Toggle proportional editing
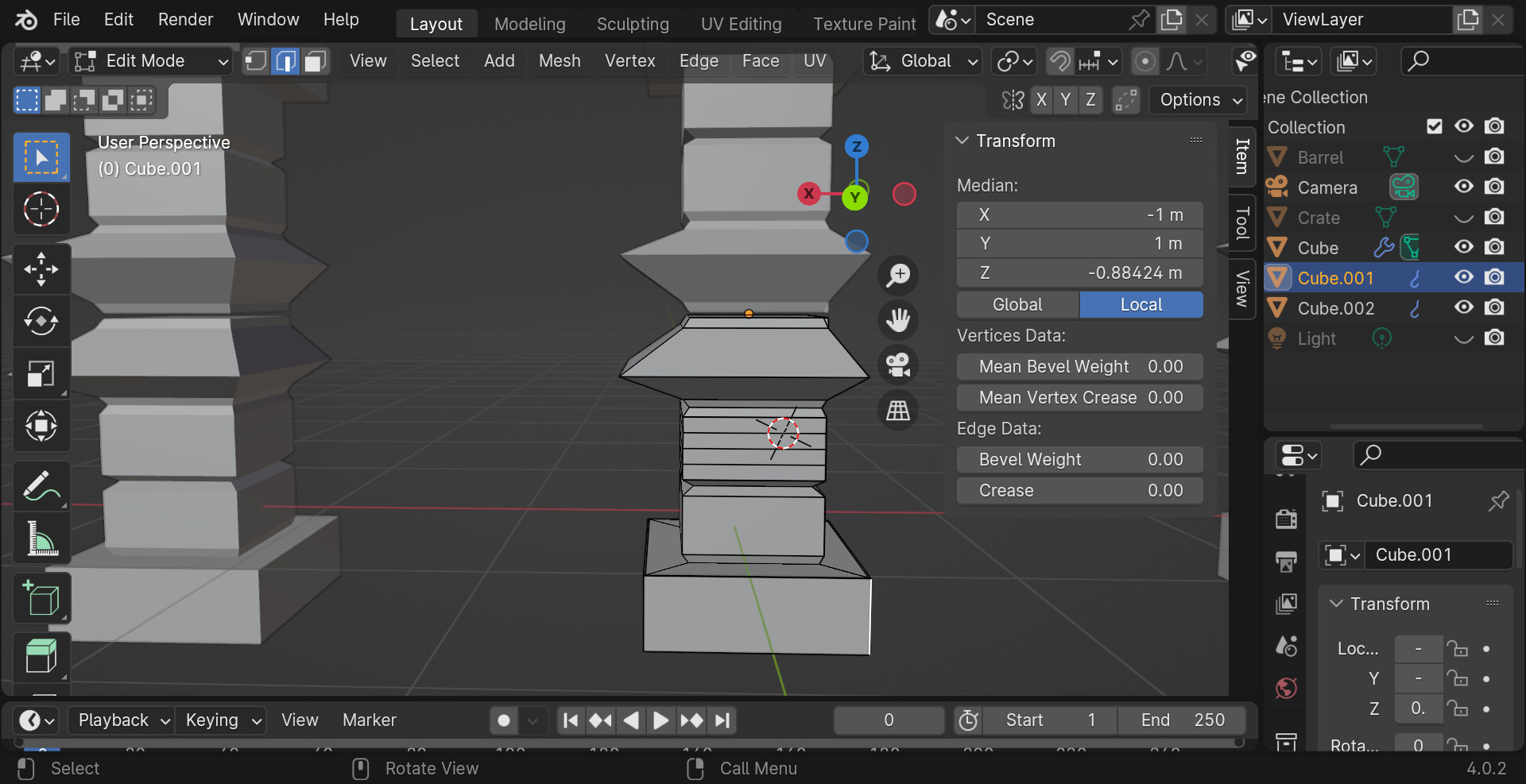Screen dimensions: 1526x784 (x=1145, y=61)
